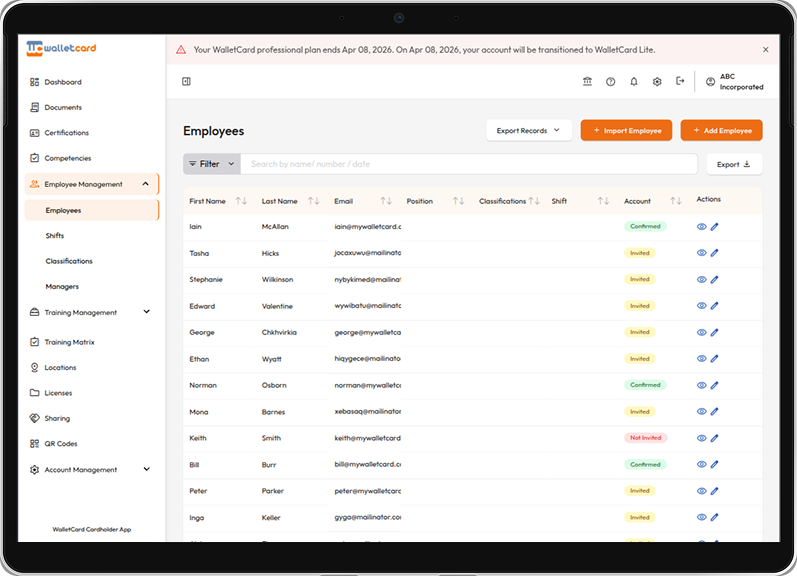Collapse Employee Management section
The image size is (797, 576).
[145, 184]
